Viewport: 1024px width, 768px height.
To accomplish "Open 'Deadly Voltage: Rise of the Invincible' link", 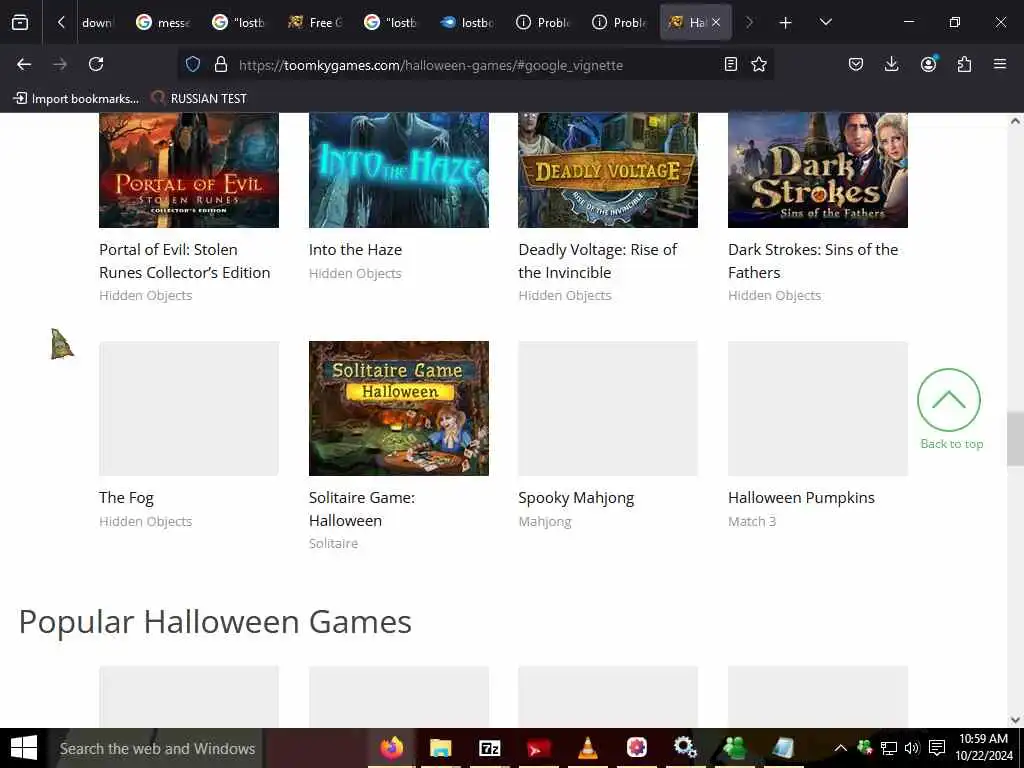I will click(598, 261).
